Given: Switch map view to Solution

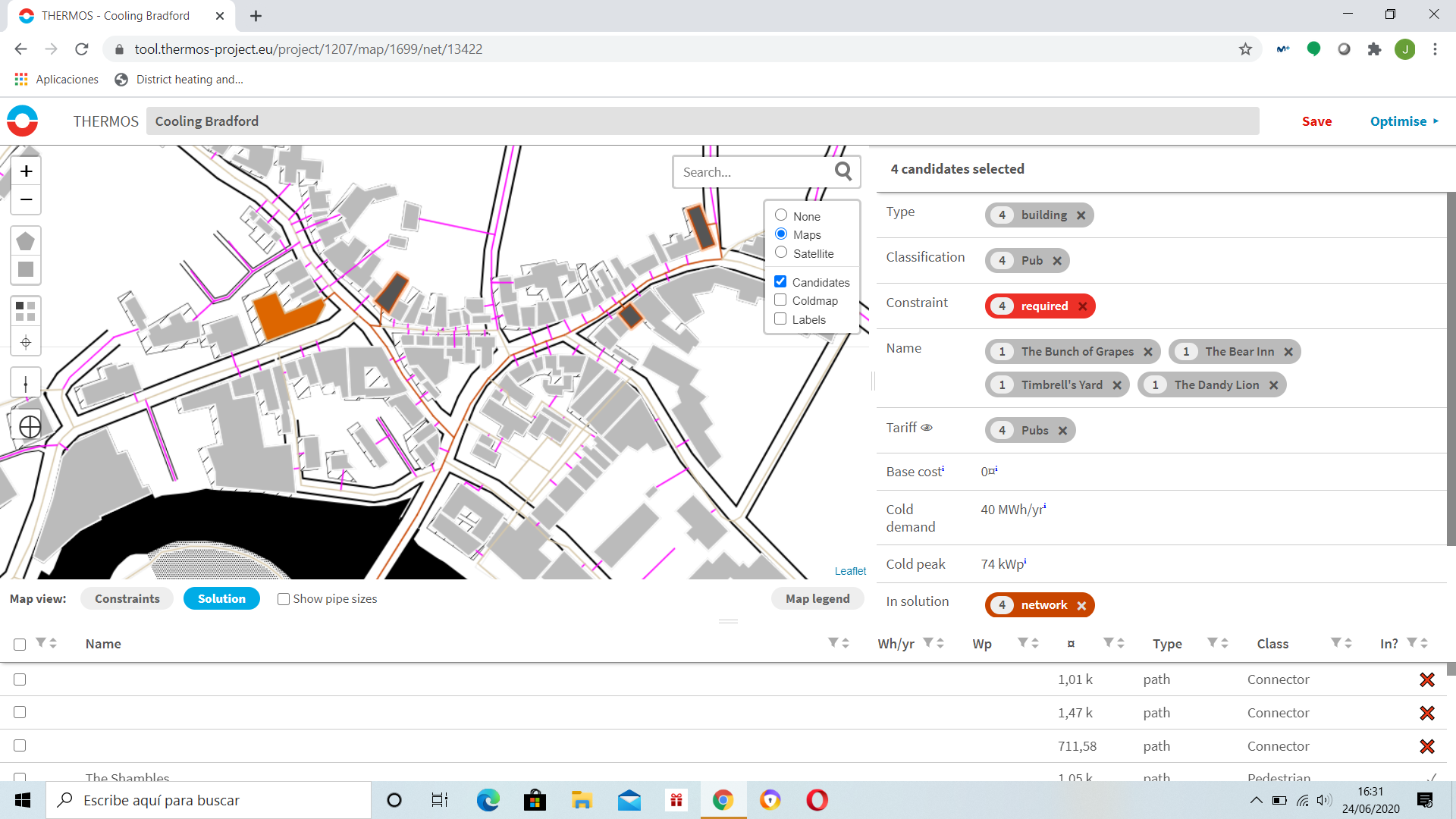Looking at the screenshot, I should point(221,598).
